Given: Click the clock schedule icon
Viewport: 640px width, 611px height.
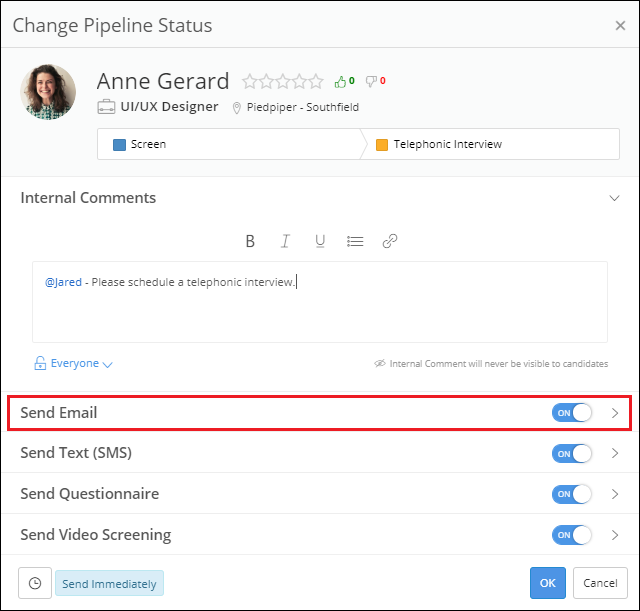Looking at the screenshot, I should click(35, 583).
